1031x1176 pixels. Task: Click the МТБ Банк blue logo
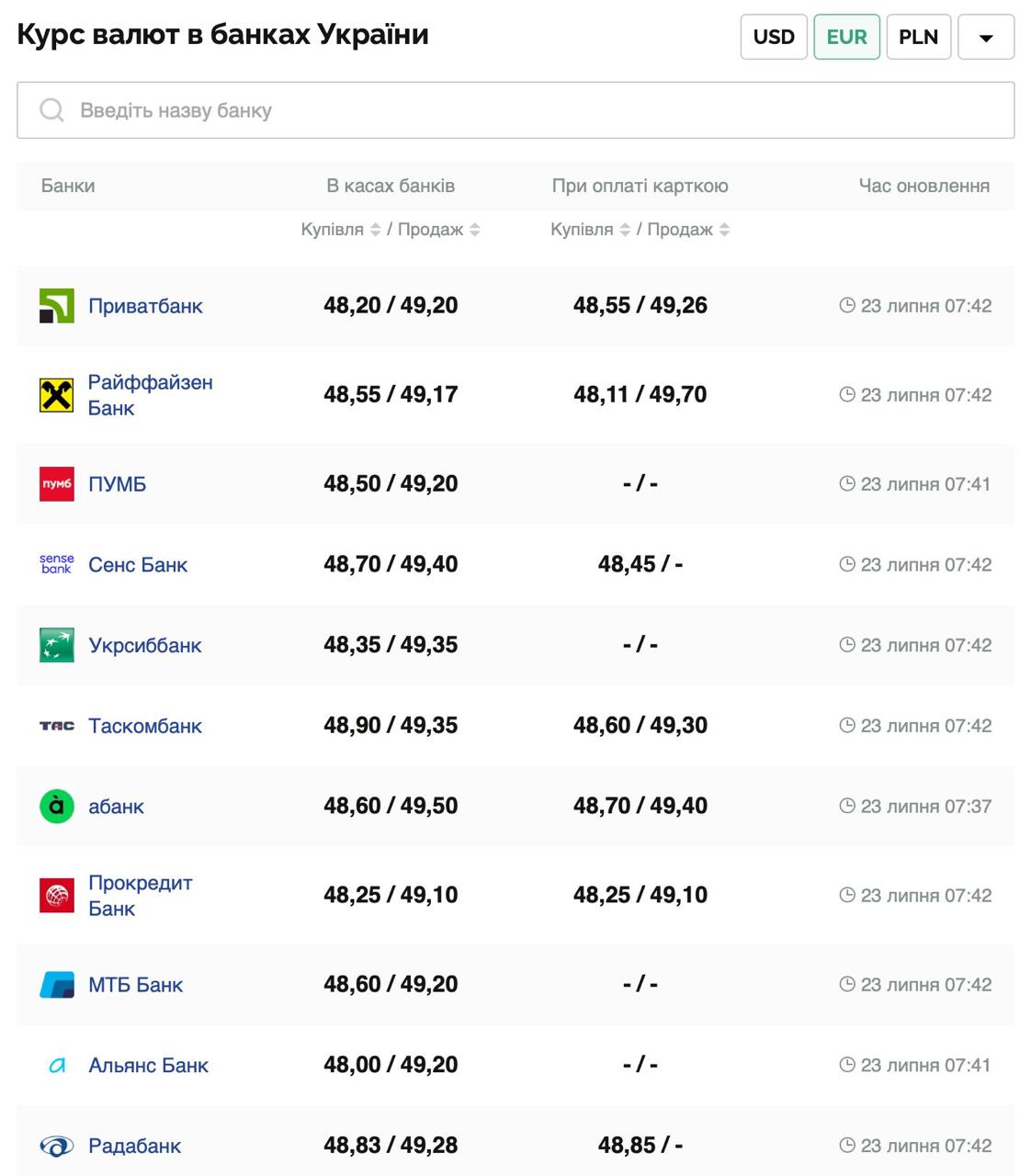tap(56, 985)
